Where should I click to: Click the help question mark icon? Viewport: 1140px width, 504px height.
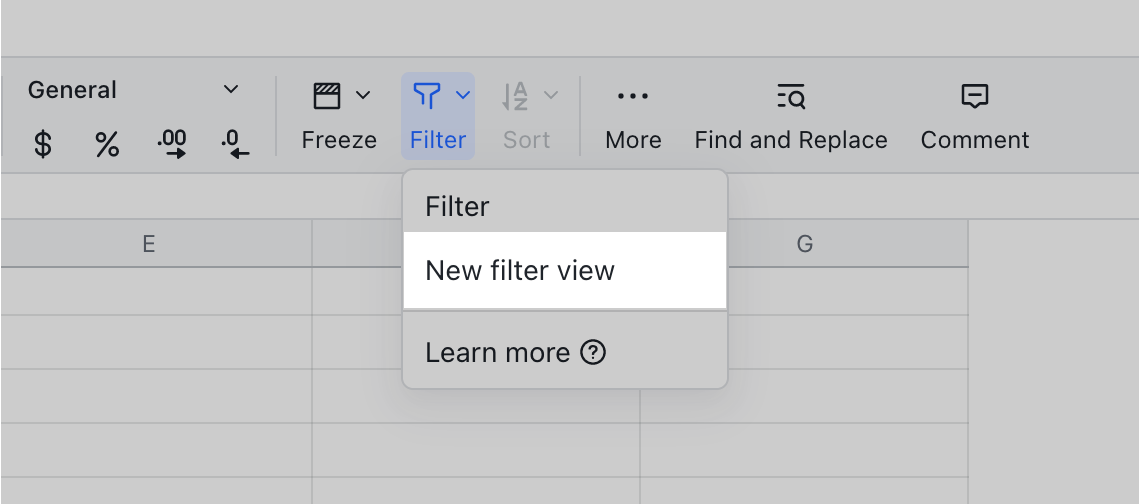[x=593, y=353]
